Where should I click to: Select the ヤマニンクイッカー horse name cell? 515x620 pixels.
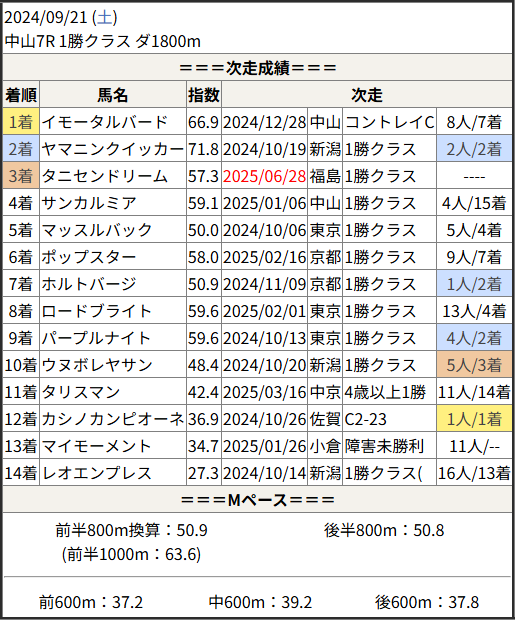pos(113,149)
